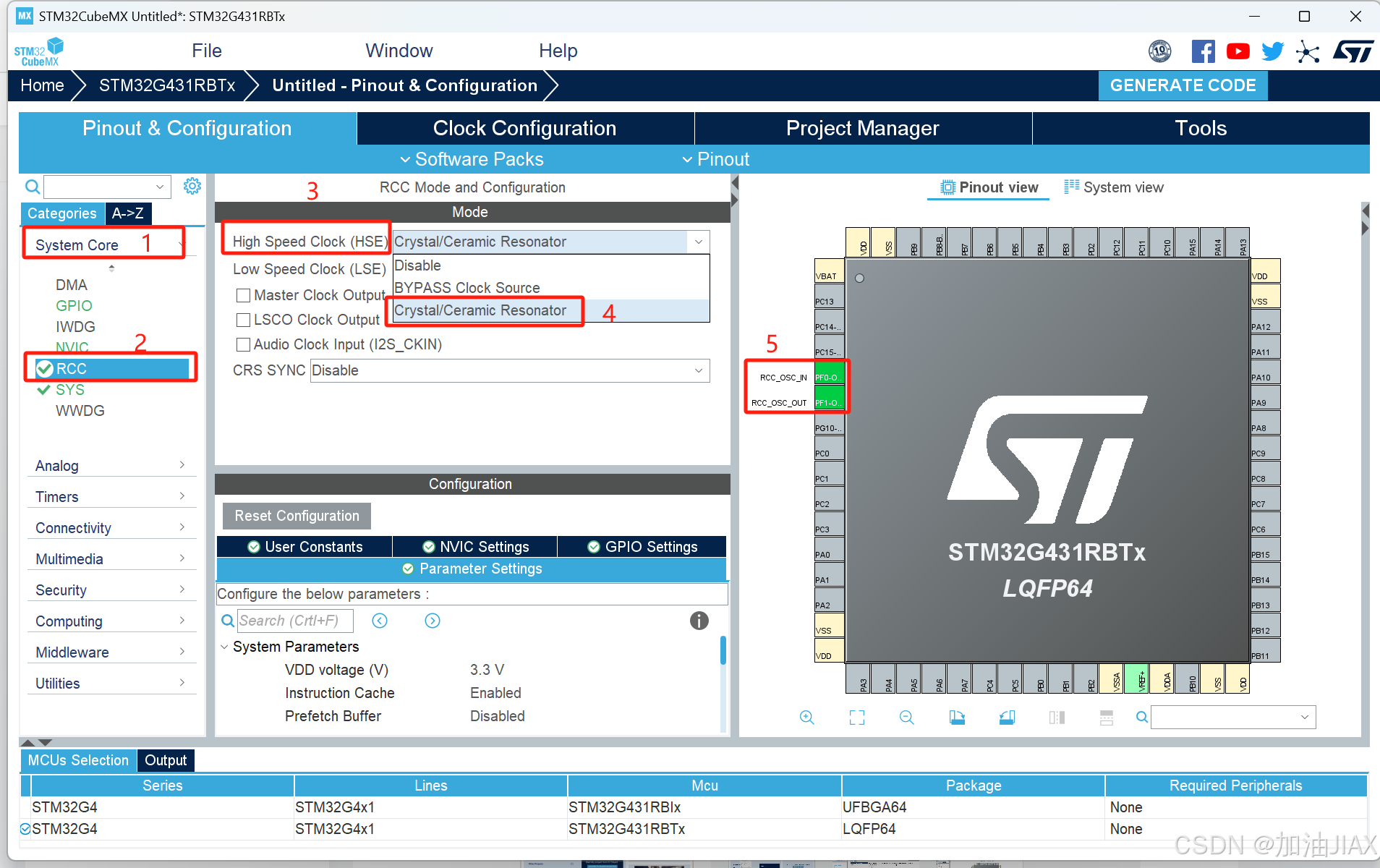
Task: Click STM32G431RBTx breadcrumb
Action: click(x=167, y=85)
